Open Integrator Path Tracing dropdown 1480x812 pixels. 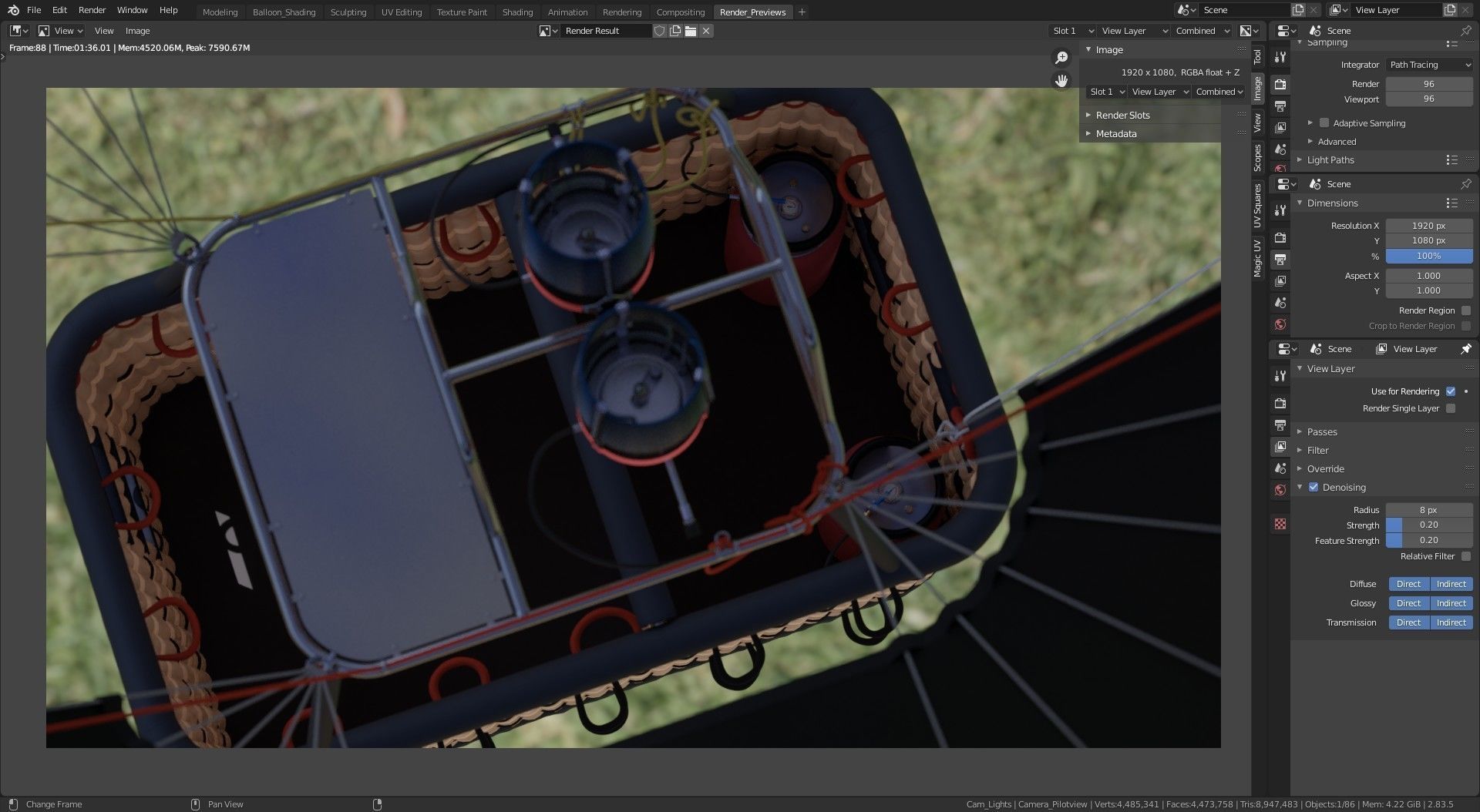(1430, 65)
